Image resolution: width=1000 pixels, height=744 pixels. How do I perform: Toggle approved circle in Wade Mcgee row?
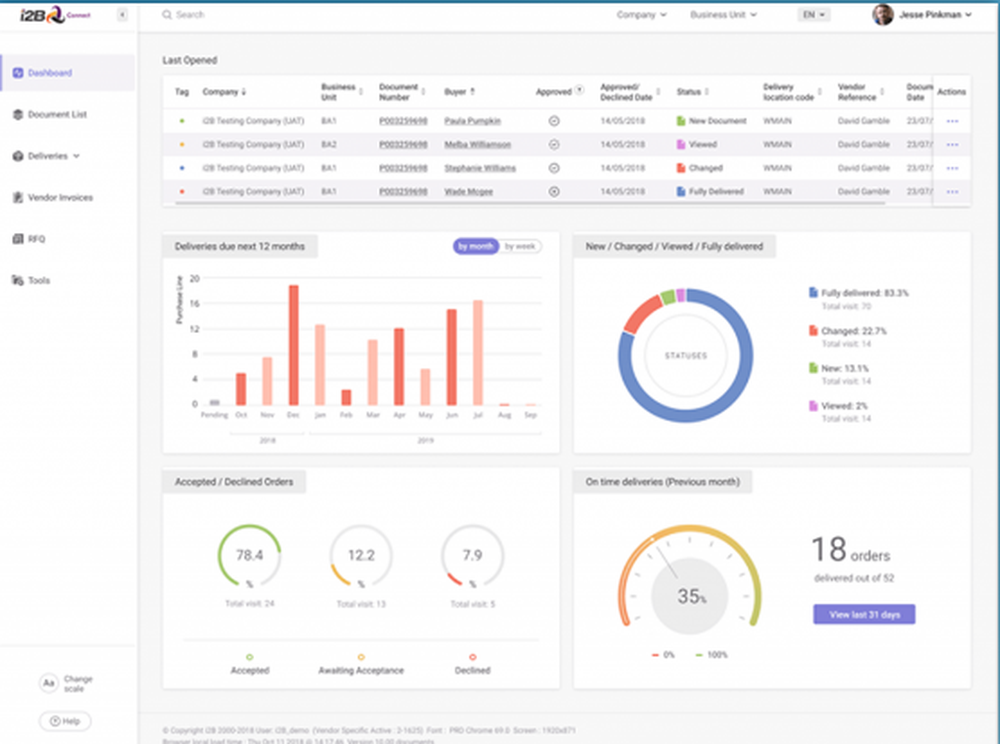pyautogui.click(x=554, y=192)
